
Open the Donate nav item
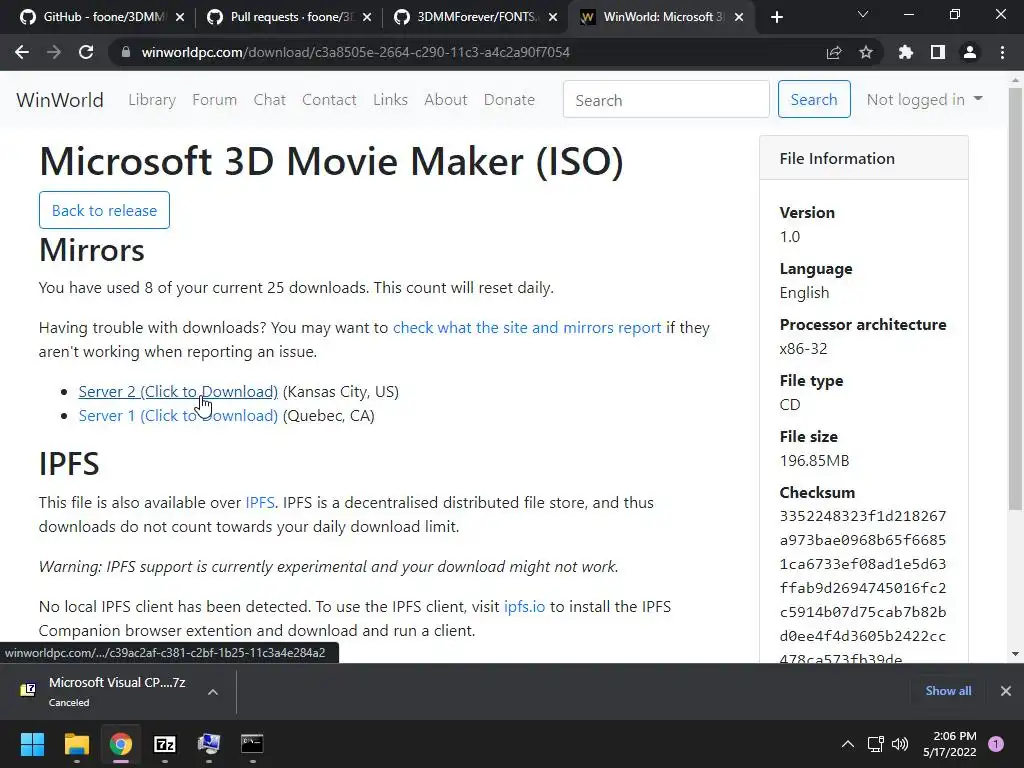509,100
